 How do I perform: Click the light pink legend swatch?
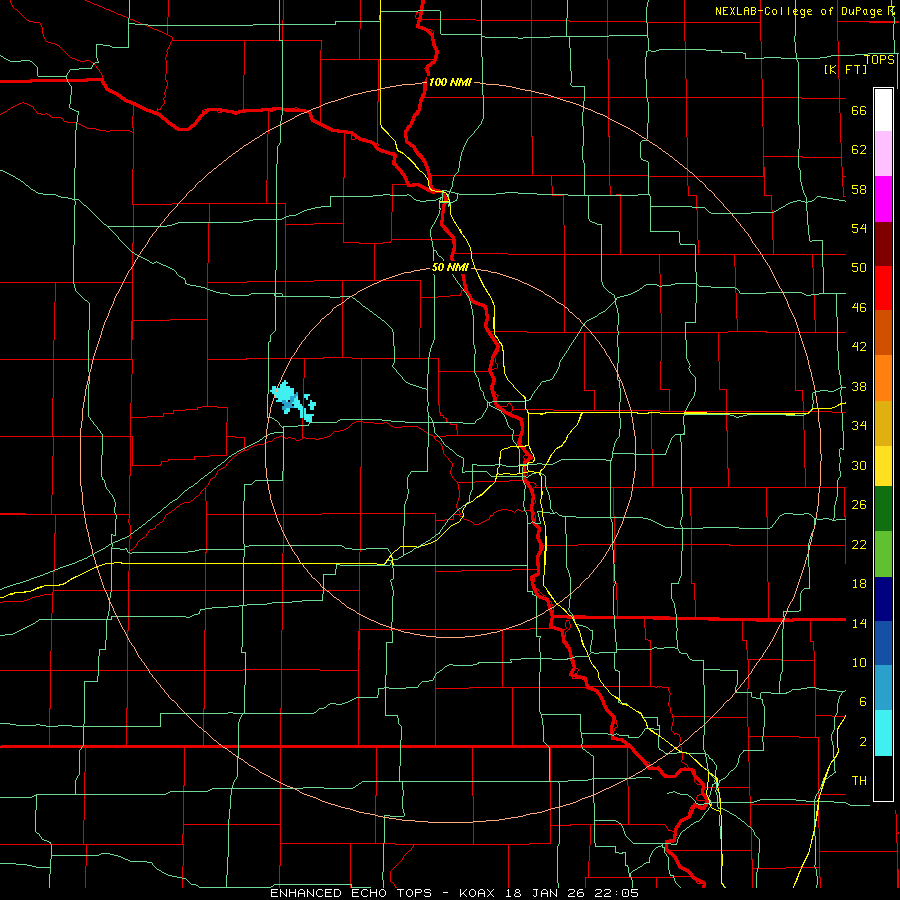883,154
